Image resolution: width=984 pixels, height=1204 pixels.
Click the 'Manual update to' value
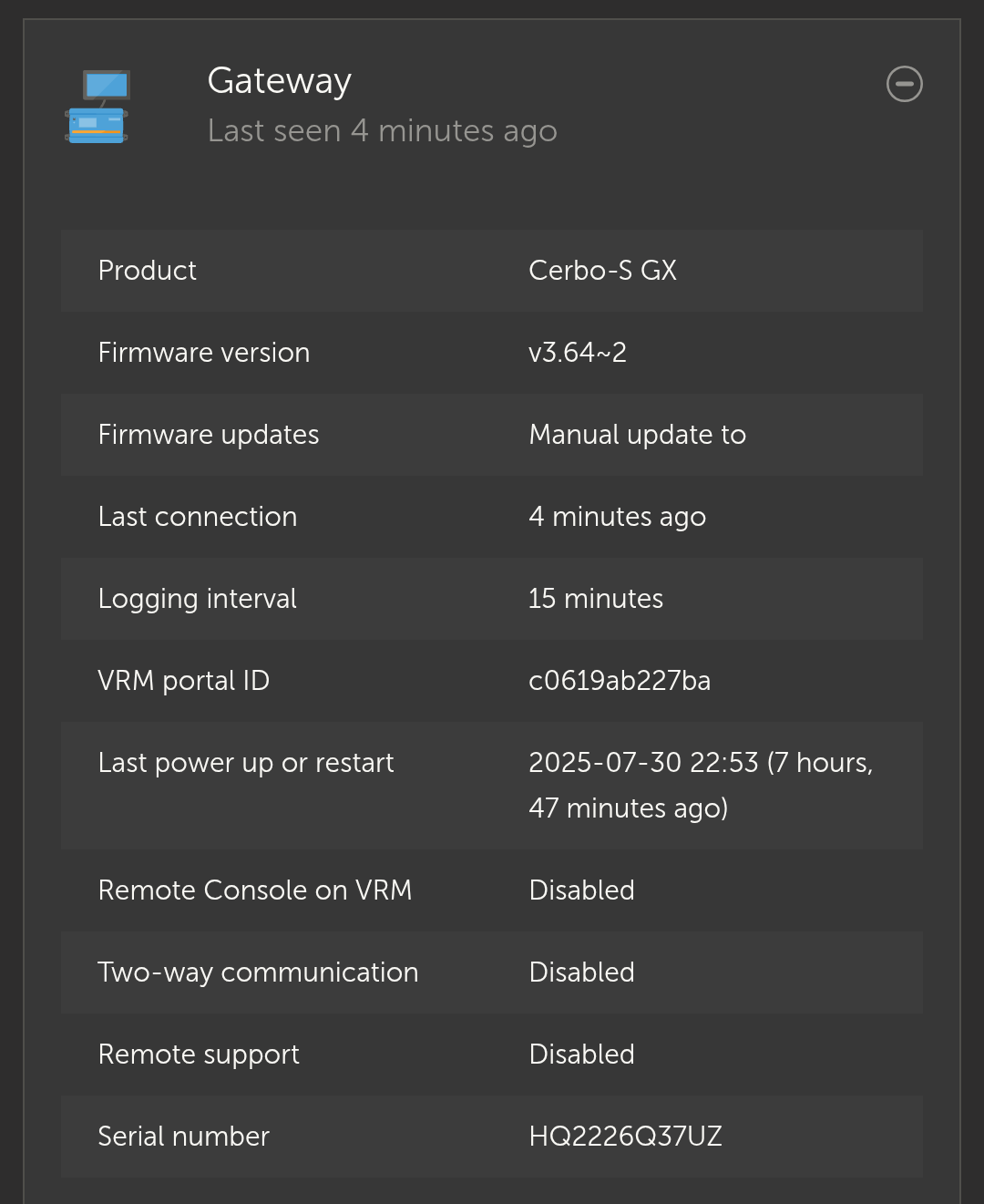tap(637, 435)
